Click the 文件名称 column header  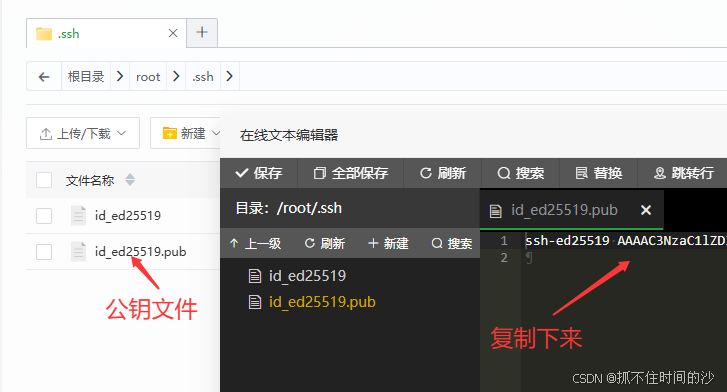click(90, 180)
